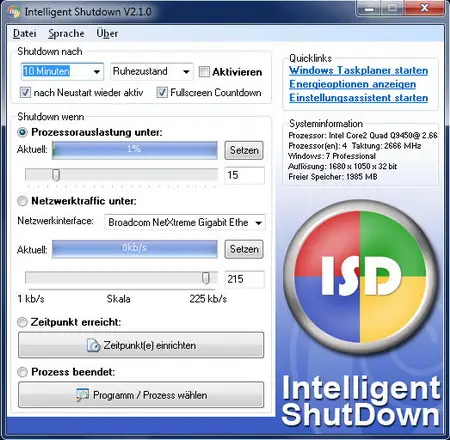
Task: Click Setzen button beside processor load bar
Action: point(244,150)
